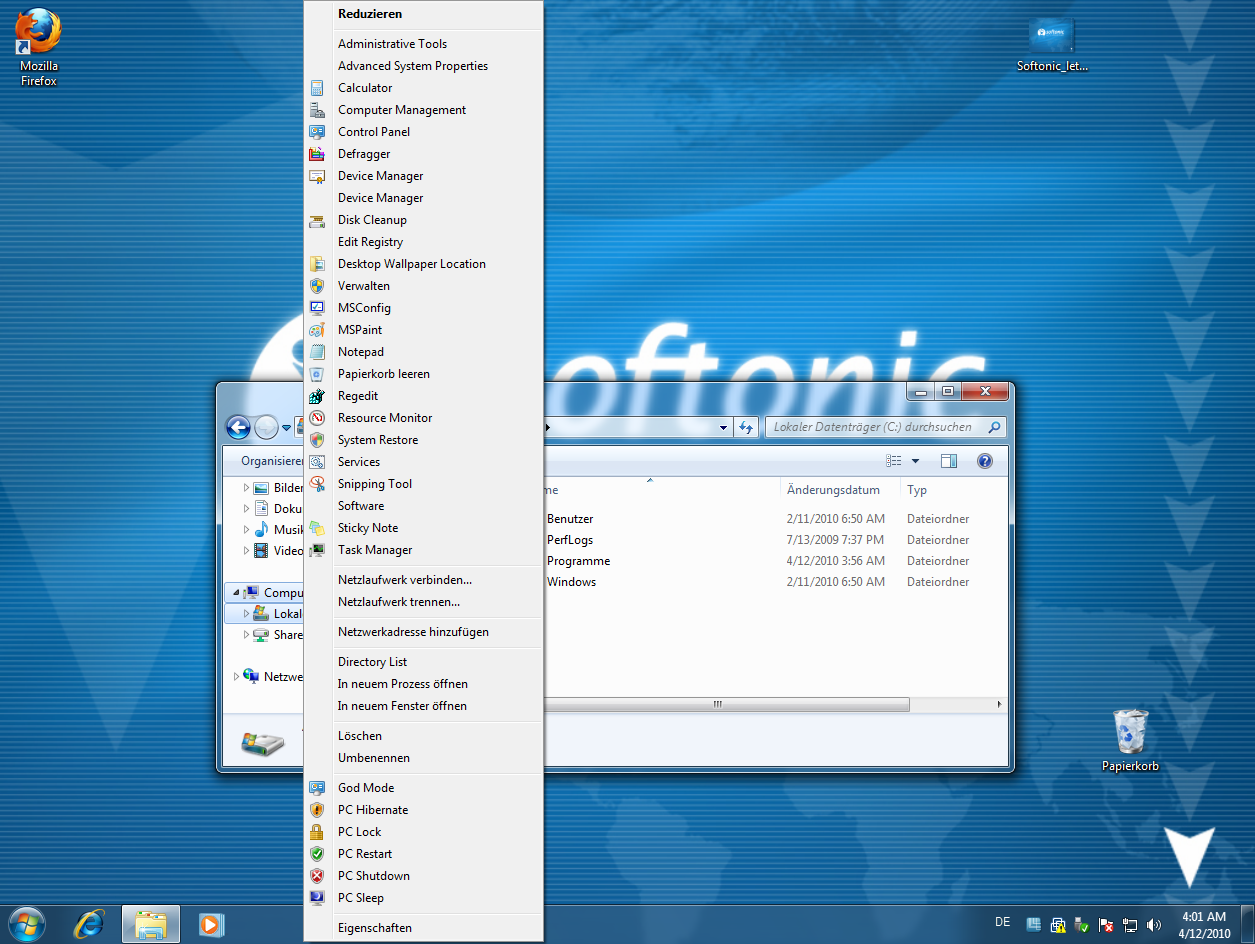
Task: Open Eigenschaften at menu bottom
Action: click(375, 928)
